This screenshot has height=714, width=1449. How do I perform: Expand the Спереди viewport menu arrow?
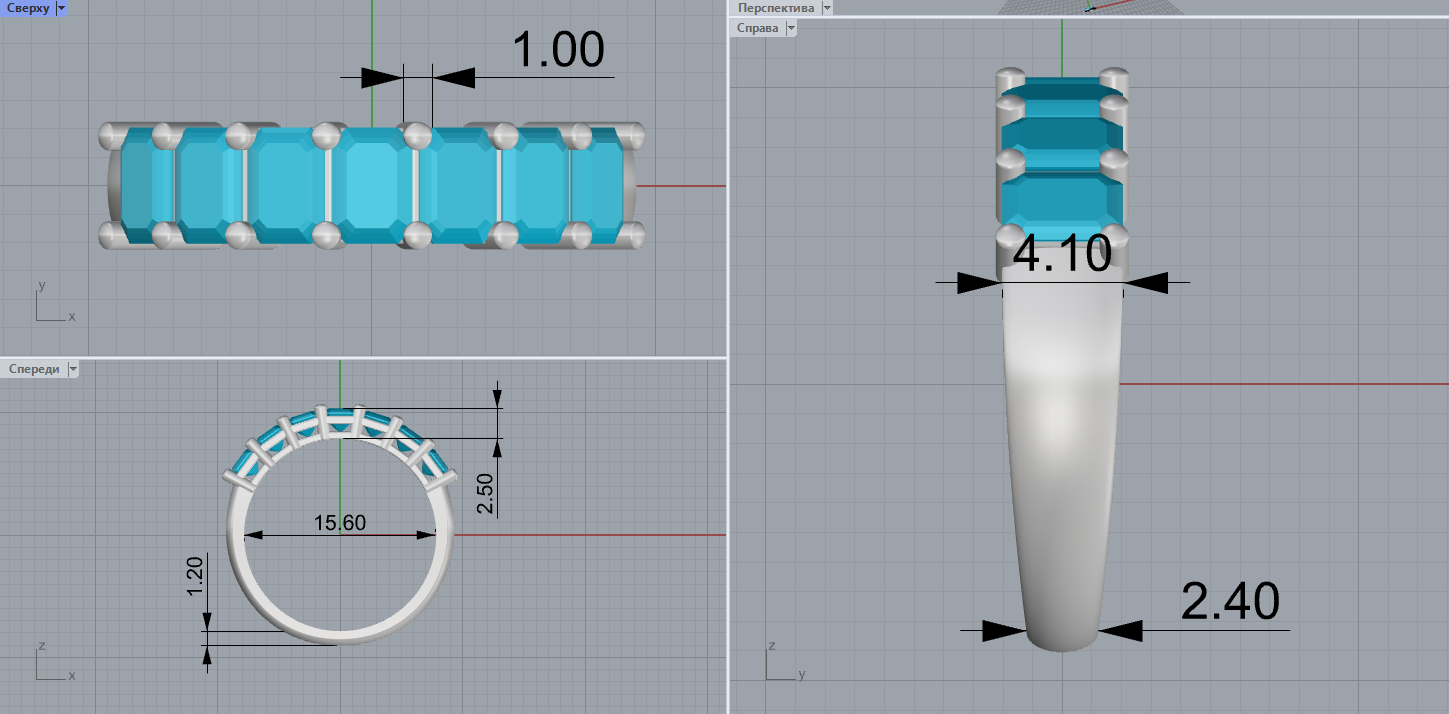click(x=72, y=369)
